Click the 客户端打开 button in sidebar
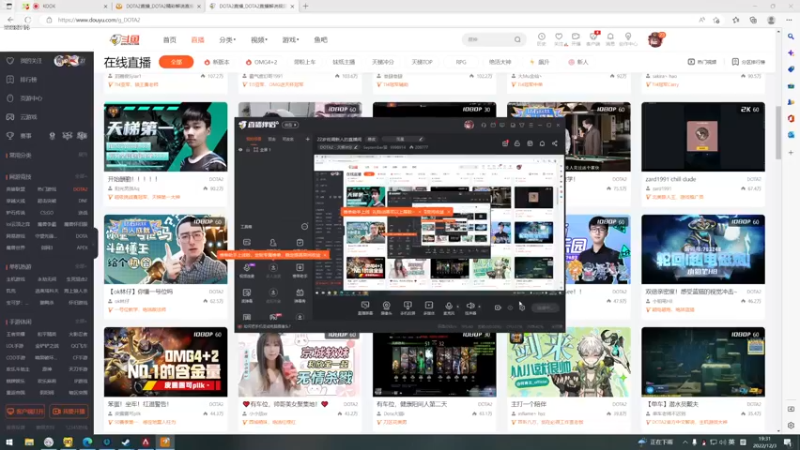The image size is (800, 450). (24, 411)
